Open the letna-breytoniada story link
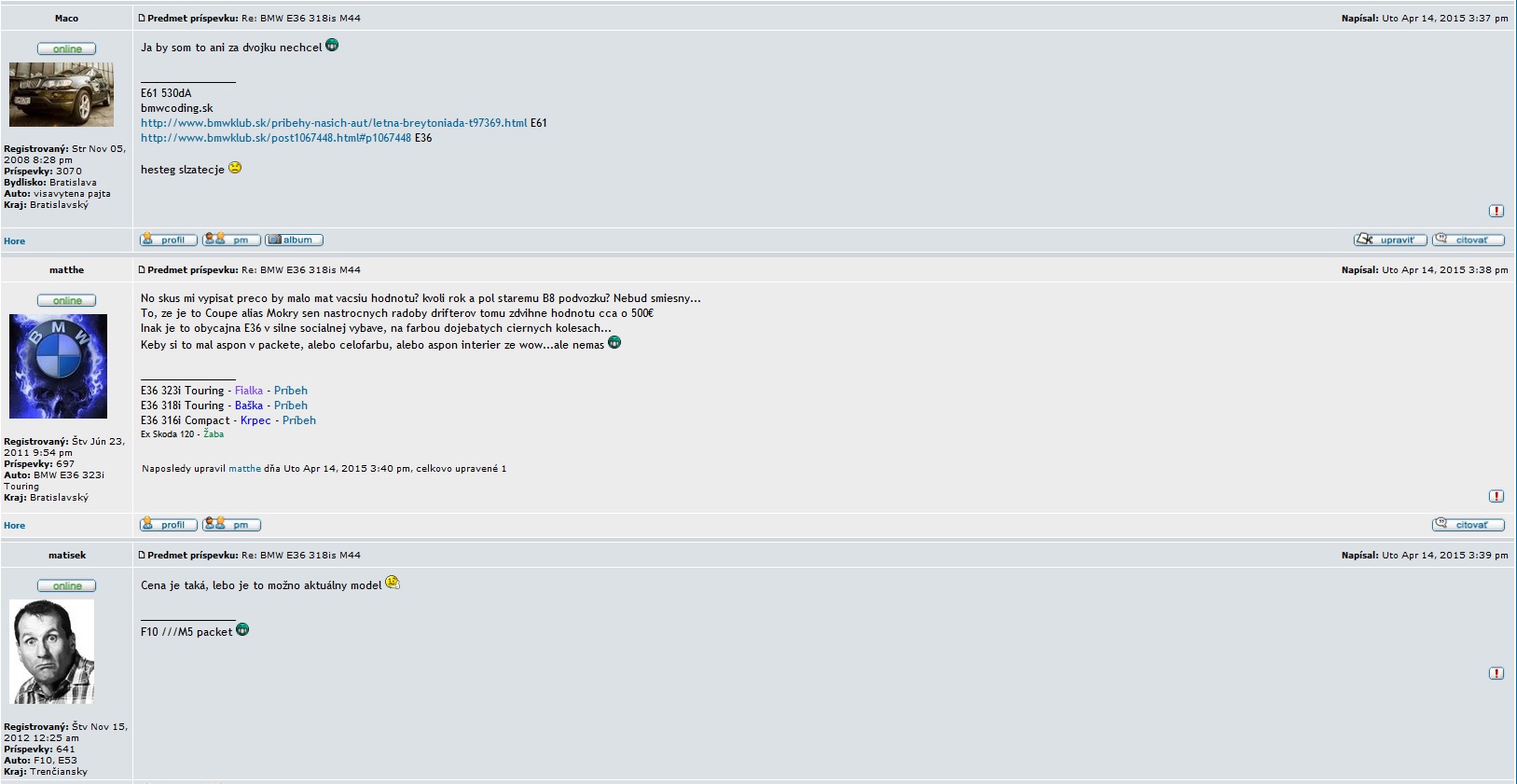 click(x=334, y=123)
